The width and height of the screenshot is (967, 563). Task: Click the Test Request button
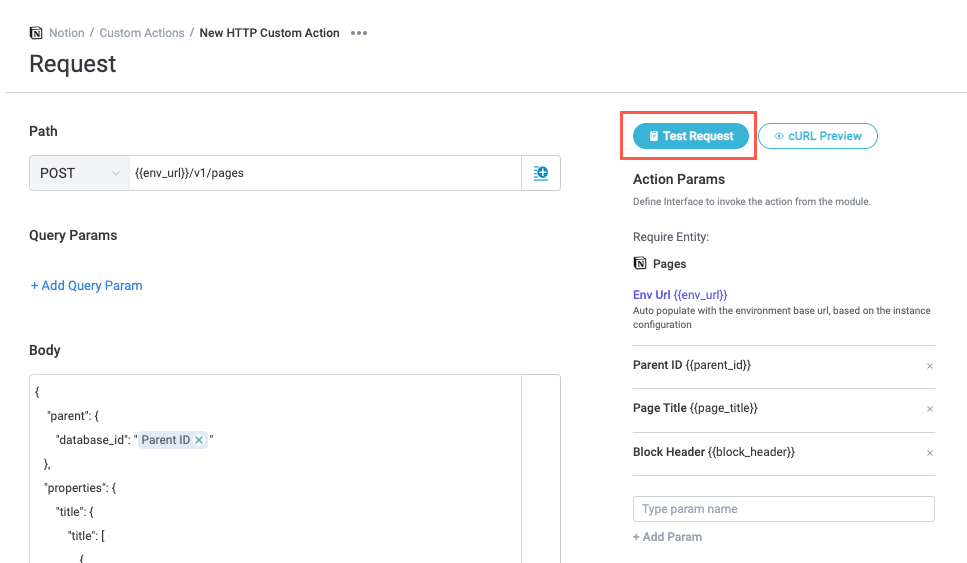pyautogui.click(x=691, y=136)
